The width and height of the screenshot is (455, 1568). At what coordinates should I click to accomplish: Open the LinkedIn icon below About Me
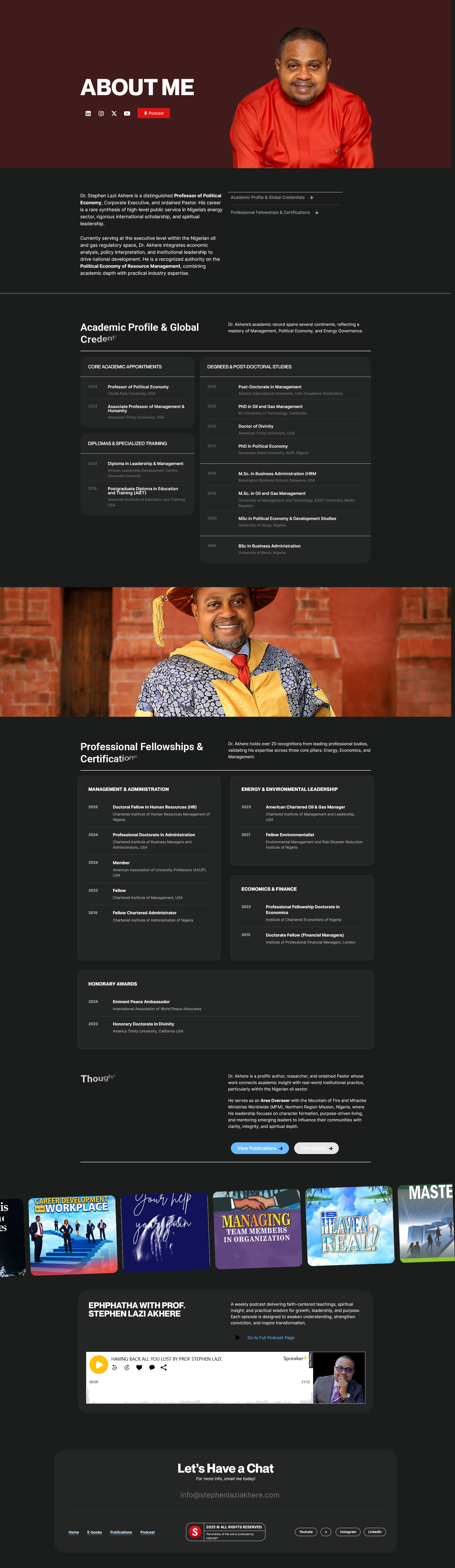[88, 113]
